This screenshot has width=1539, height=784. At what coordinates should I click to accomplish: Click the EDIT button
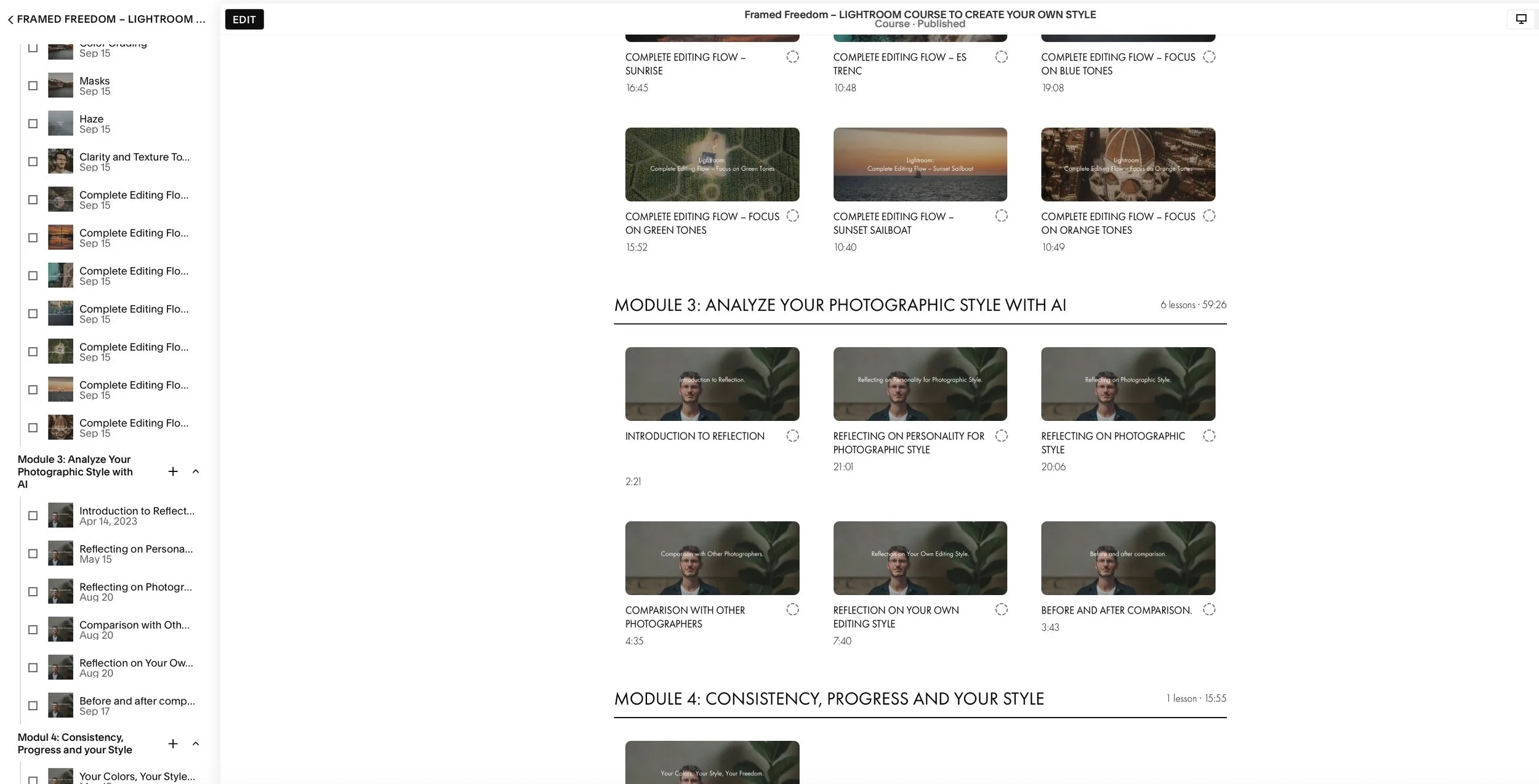click(244, 19)
